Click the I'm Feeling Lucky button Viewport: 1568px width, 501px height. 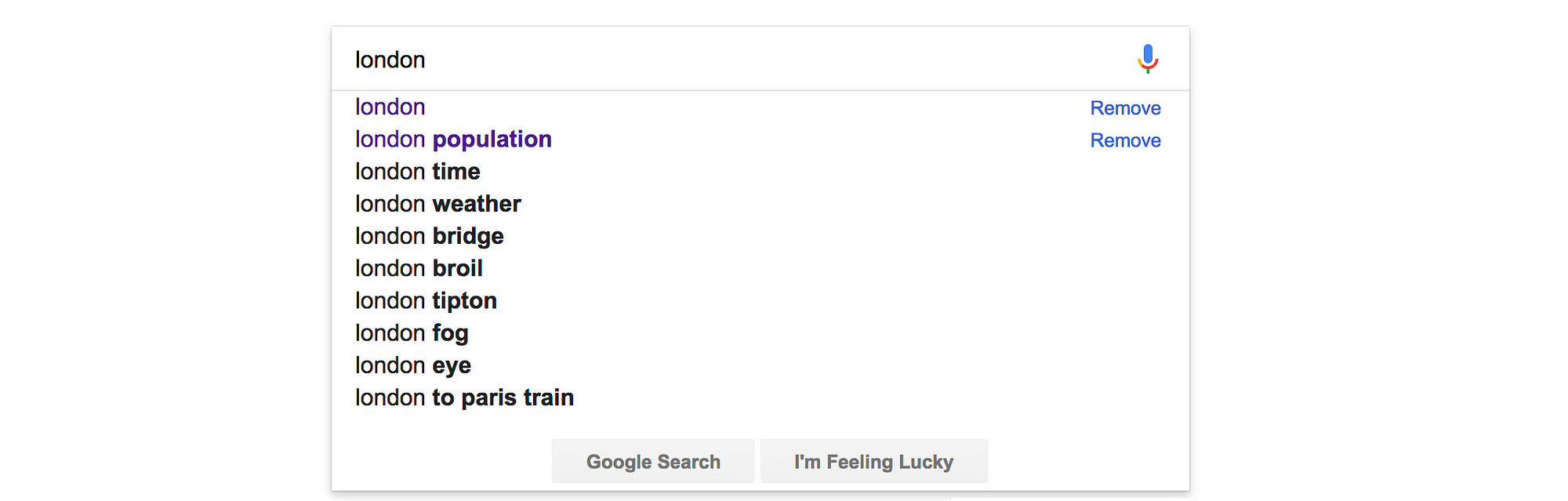[x=873, y=461]
